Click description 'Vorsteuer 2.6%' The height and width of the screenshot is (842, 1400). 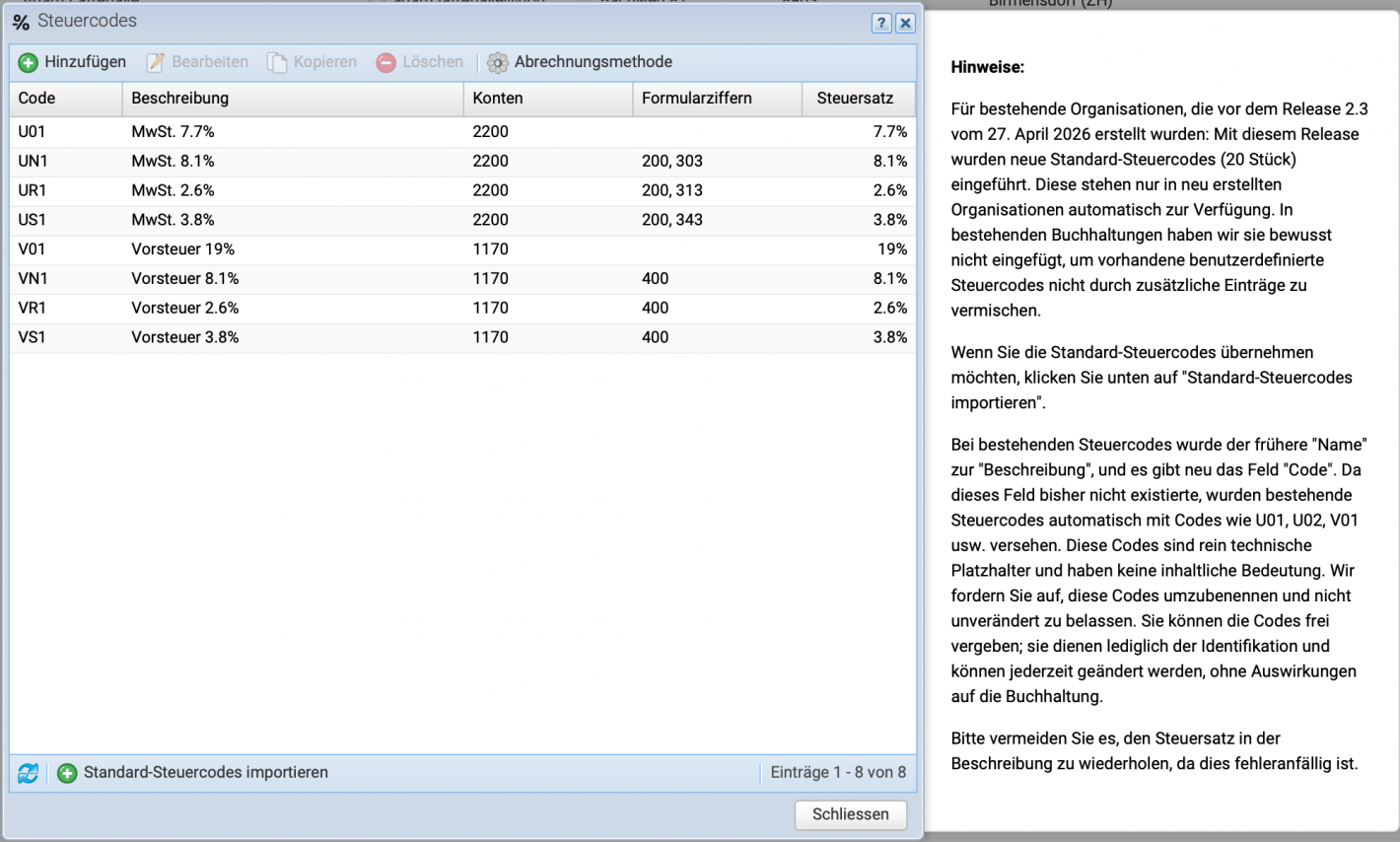click(184, 309)
